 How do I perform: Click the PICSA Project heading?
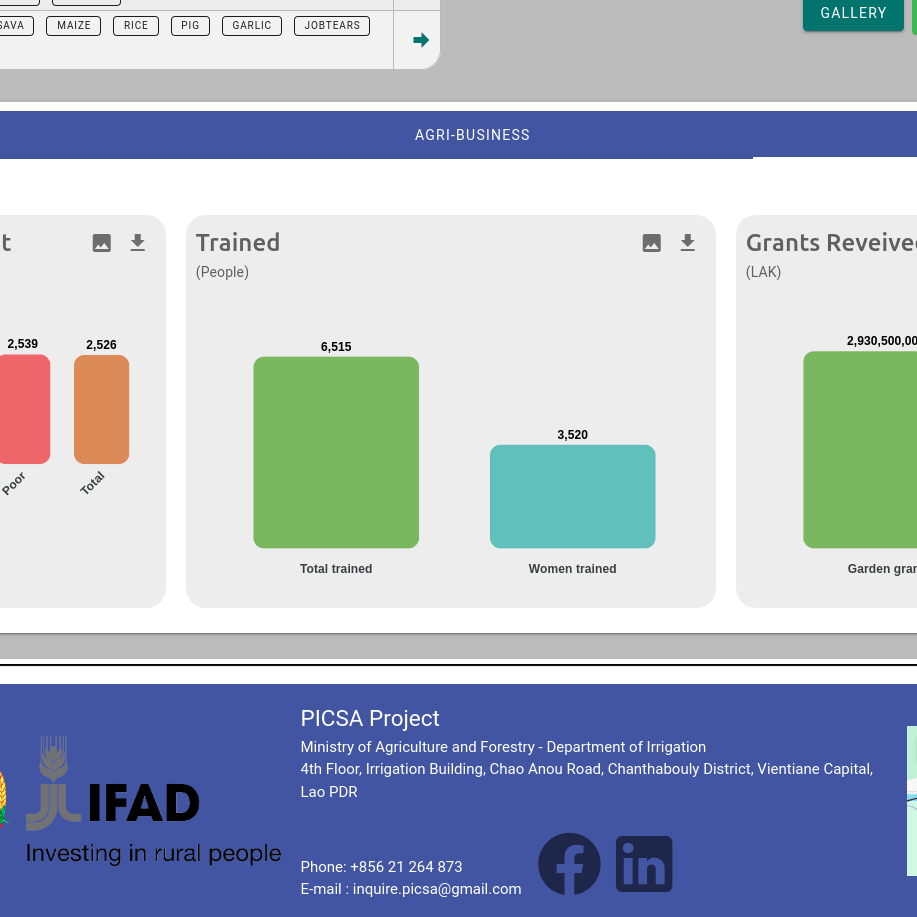[370, 718]
